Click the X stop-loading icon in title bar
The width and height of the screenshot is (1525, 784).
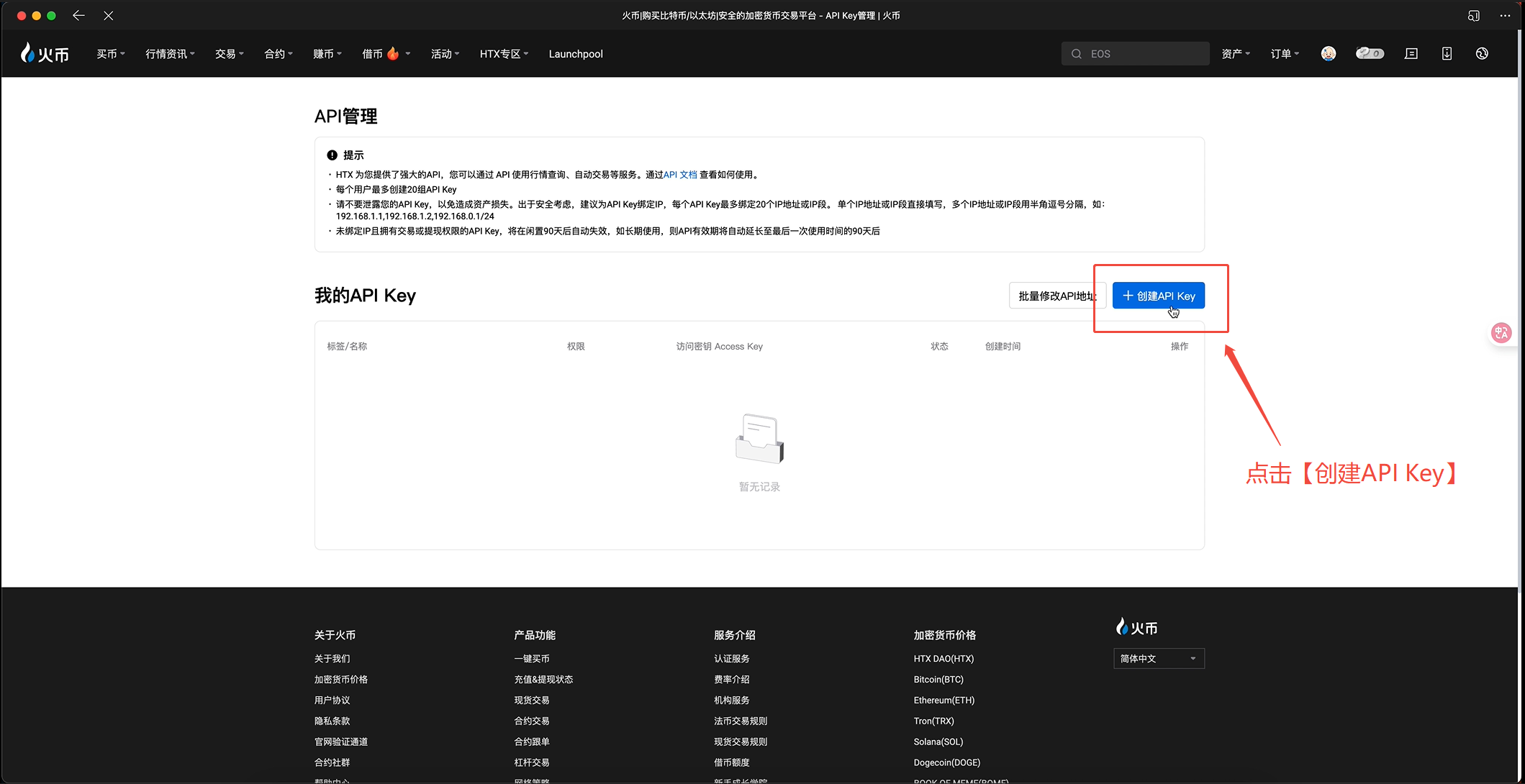point(108,15)
